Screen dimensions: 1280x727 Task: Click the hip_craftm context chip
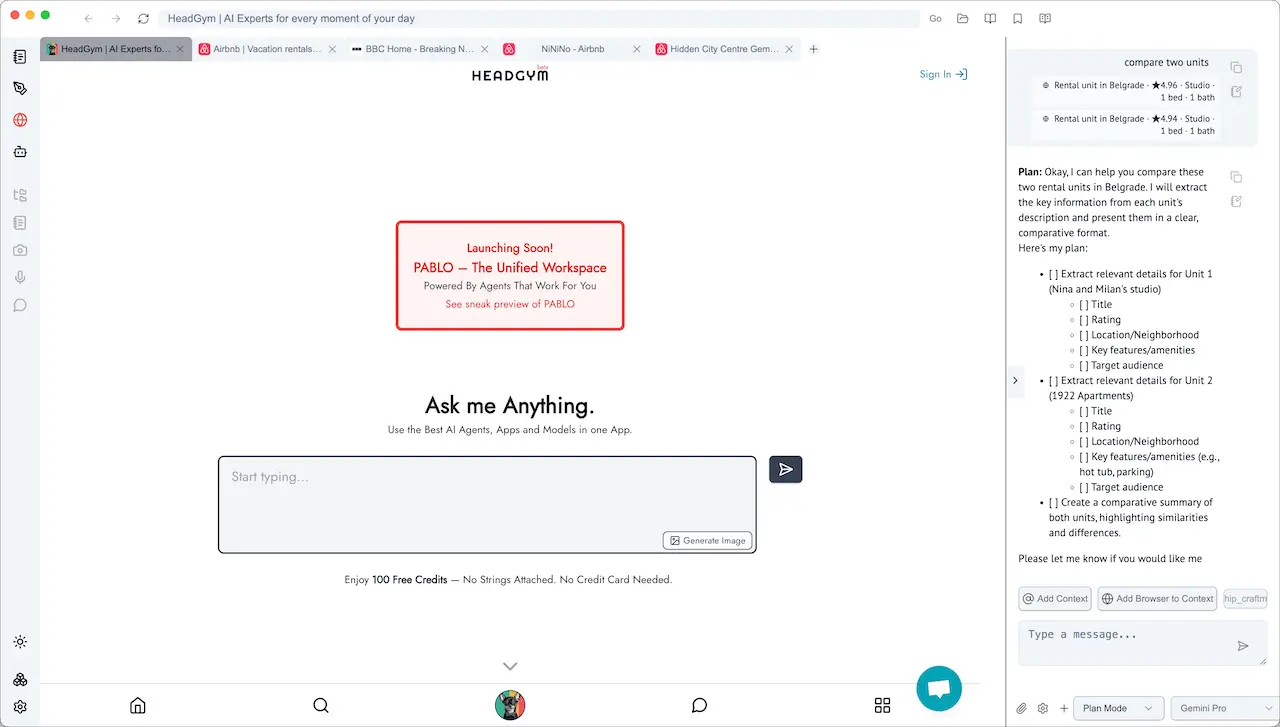click(x=1245, y=598)
